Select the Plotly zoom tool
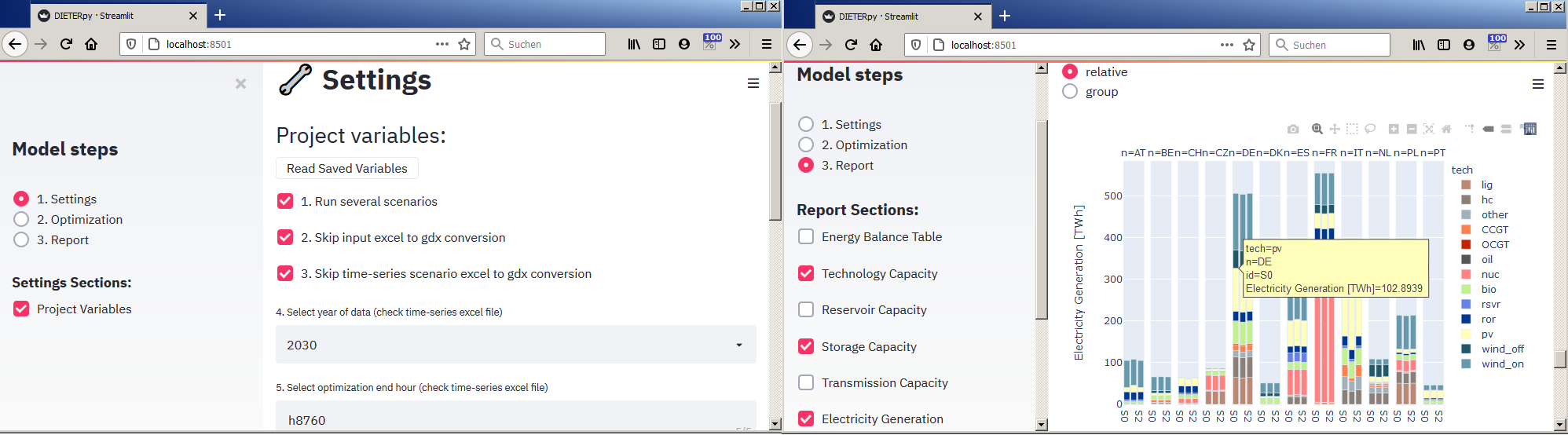The image size is (1568, 435). 1317,129
